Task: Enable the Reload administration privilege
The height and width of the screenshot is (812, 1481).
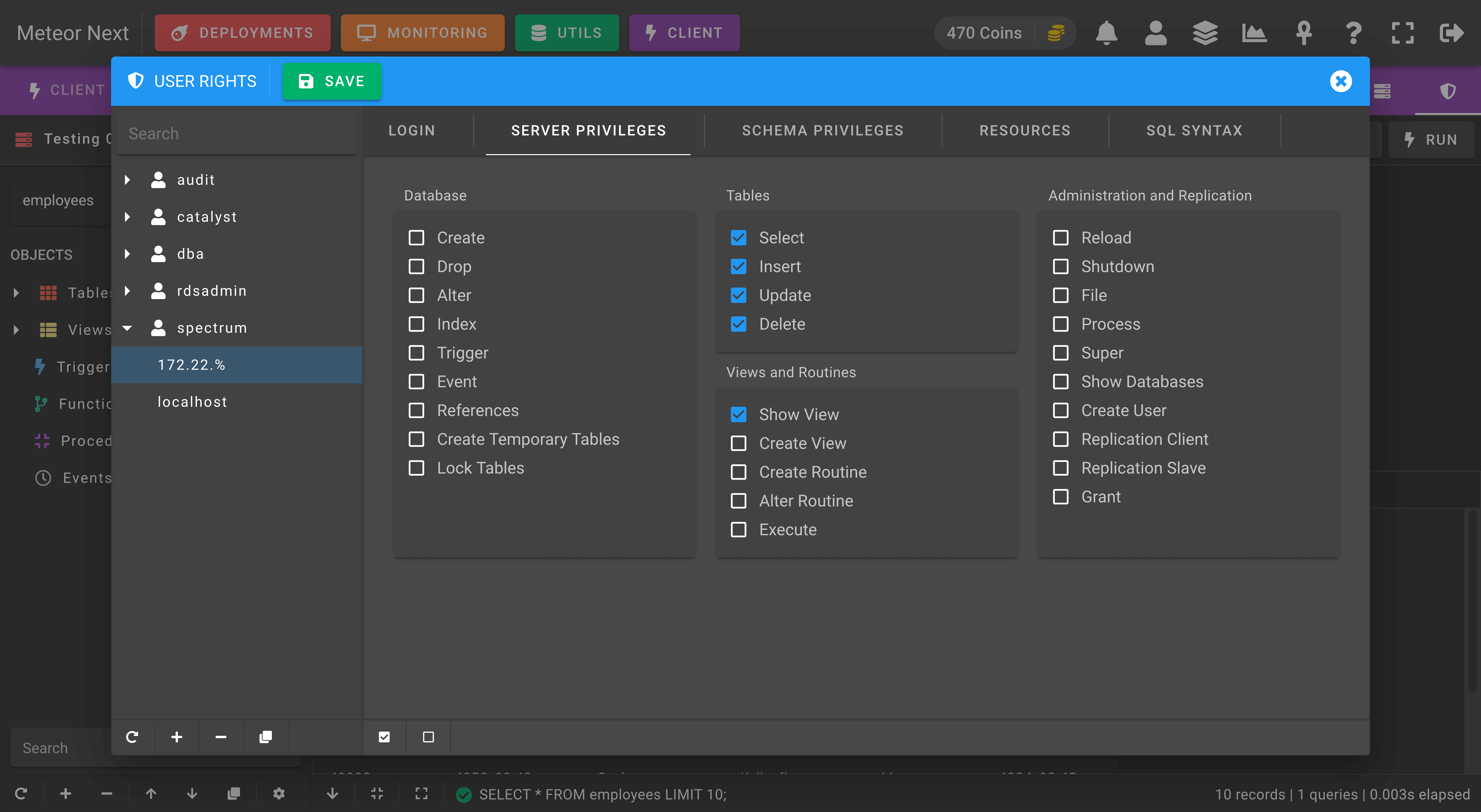Action: click(1061, 237)
